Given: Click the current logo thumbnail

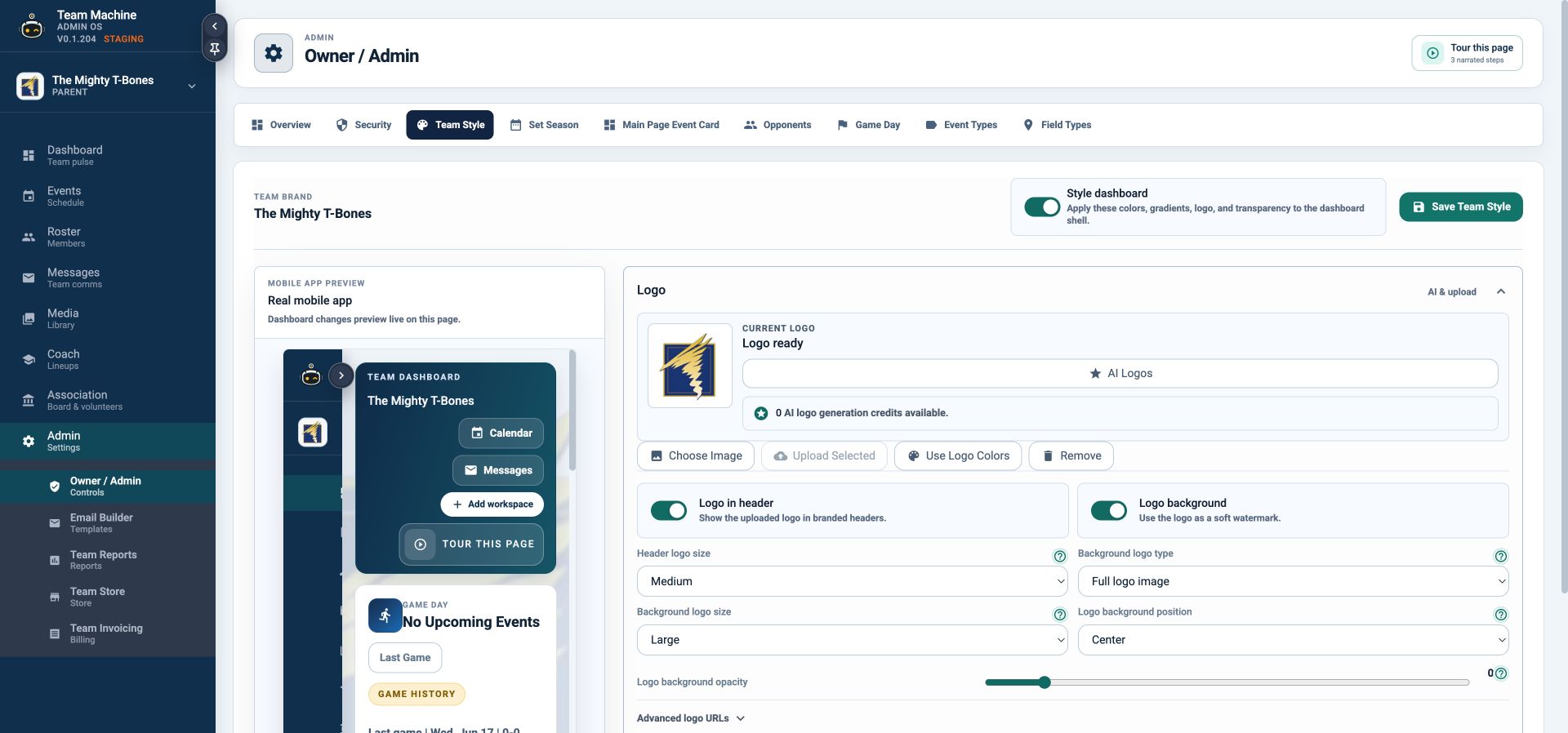Looking at the screenshot, I should coord(690,366).
